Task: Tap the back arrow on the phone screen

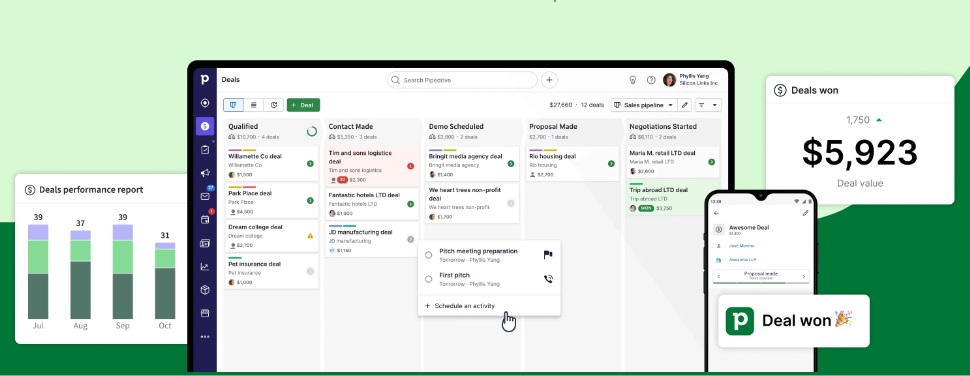Action: (x=716, y=213)
